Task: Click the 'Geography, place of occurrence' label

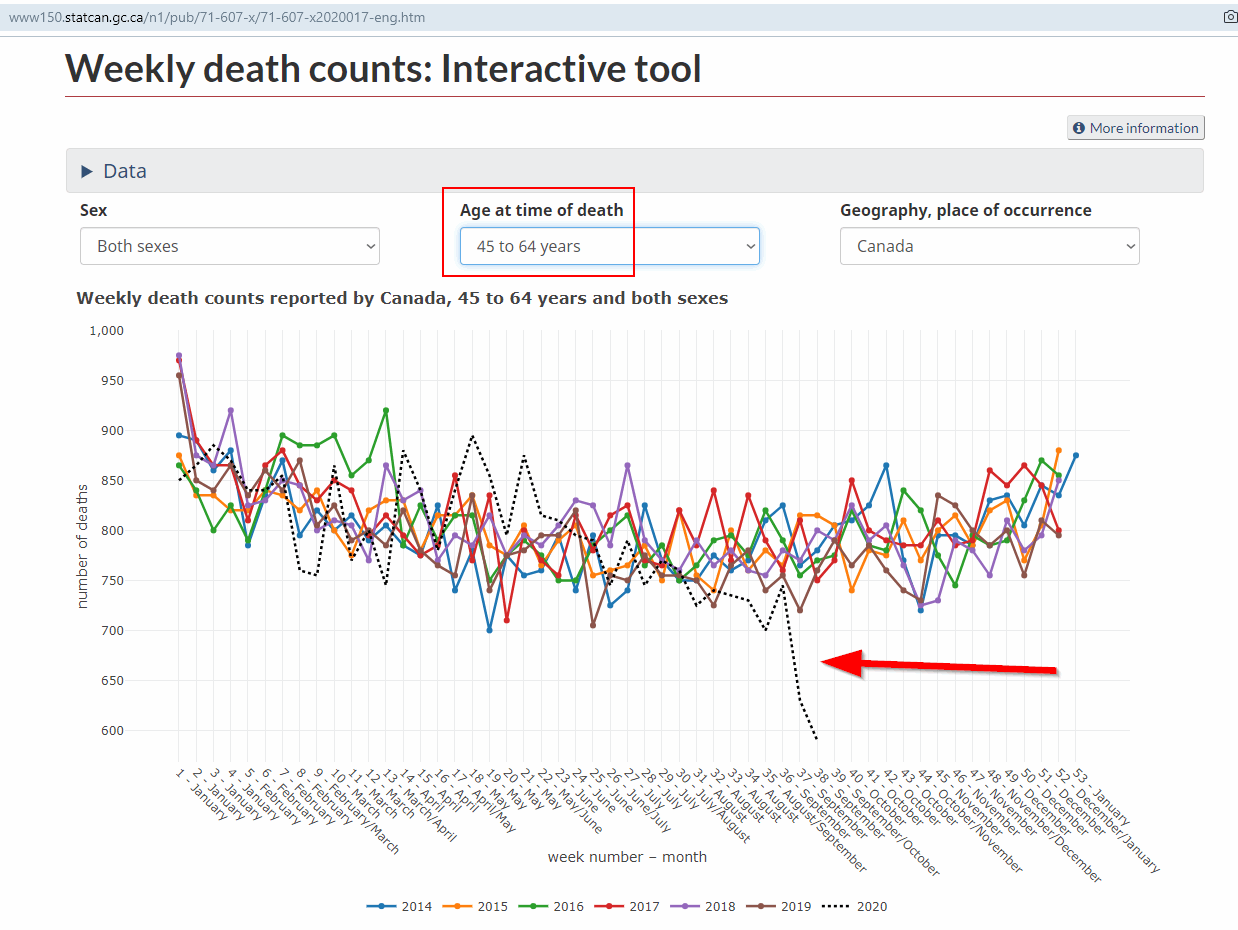Action: pyautogui.click(x=966, y=210)
